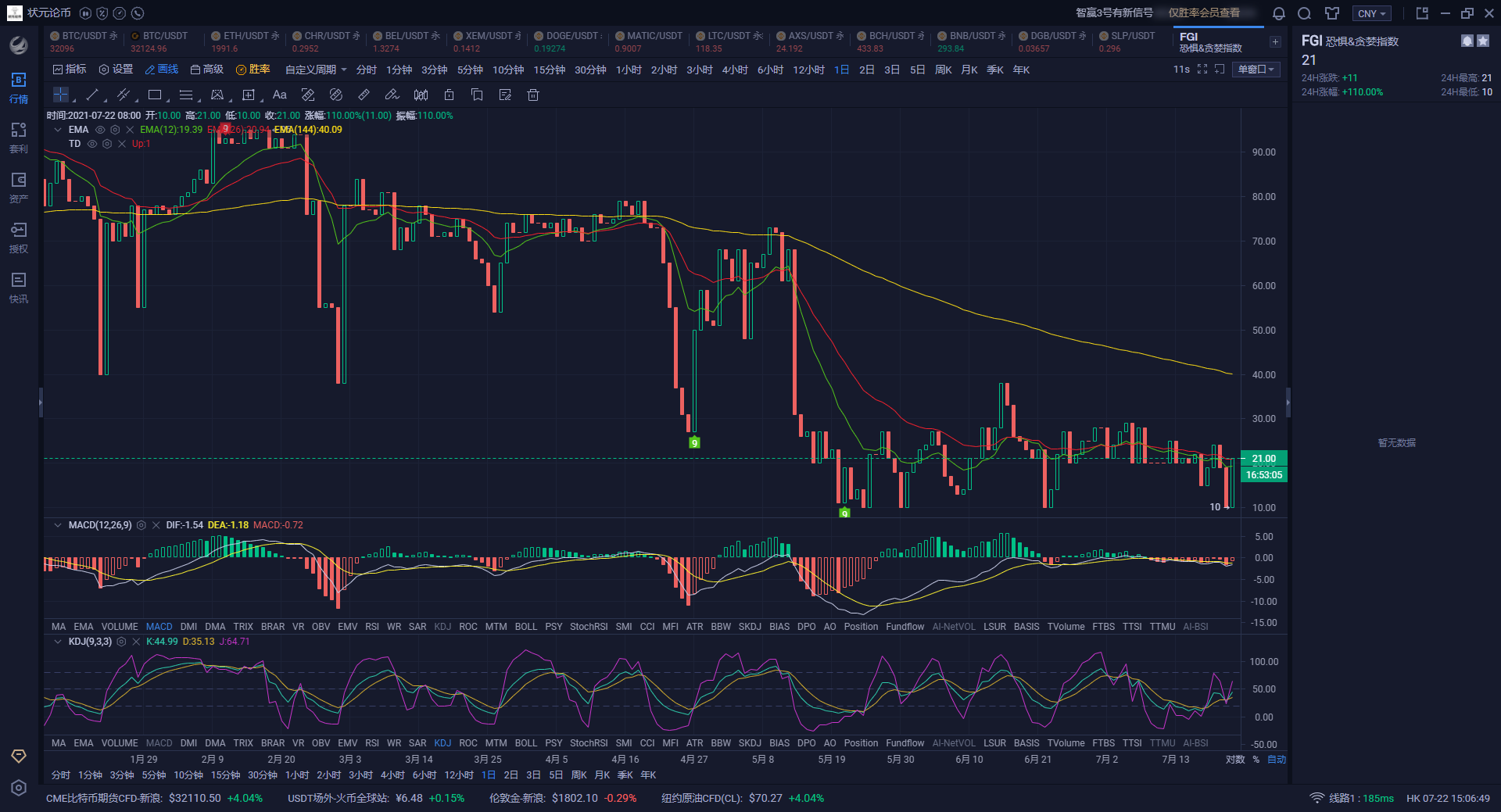Click the trash icon to delete drawings
Viewport: 1501px width, 812px height.
(x=533, y=95)
